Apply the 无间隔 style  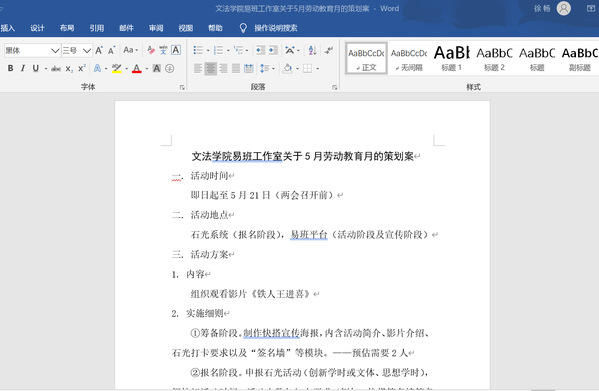[409, 58]
